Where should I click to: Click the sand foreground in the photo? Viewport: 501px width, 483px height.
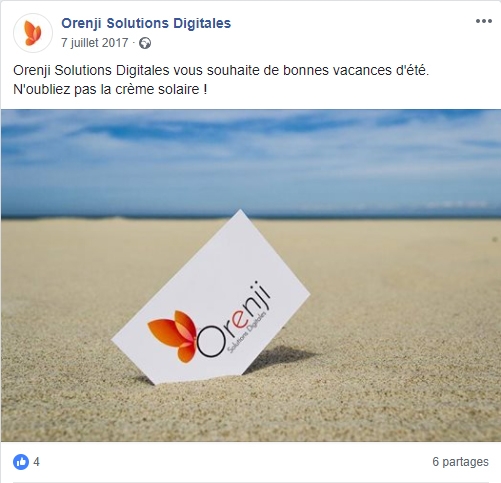point(250,413)
